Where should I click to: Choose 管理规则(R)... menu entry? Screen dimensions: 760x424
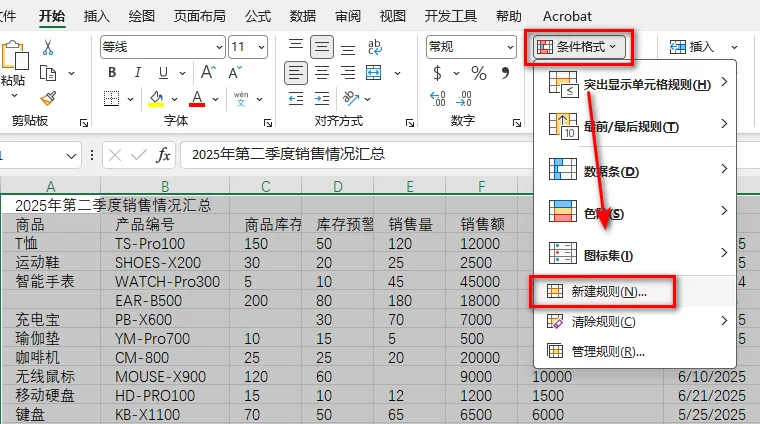click(635, 351)
